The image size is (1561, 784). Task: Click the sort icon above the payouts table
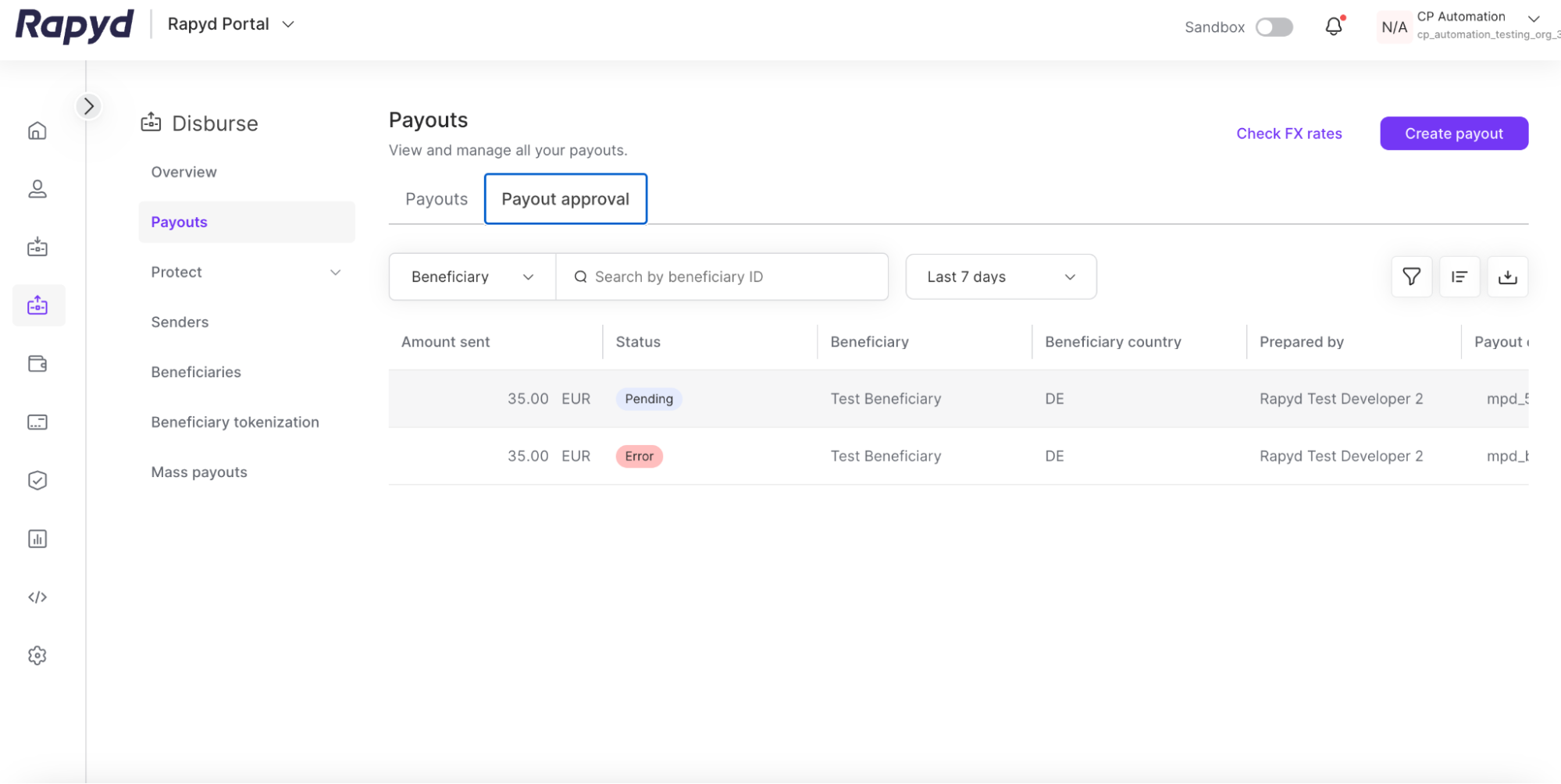point(1459,276)
